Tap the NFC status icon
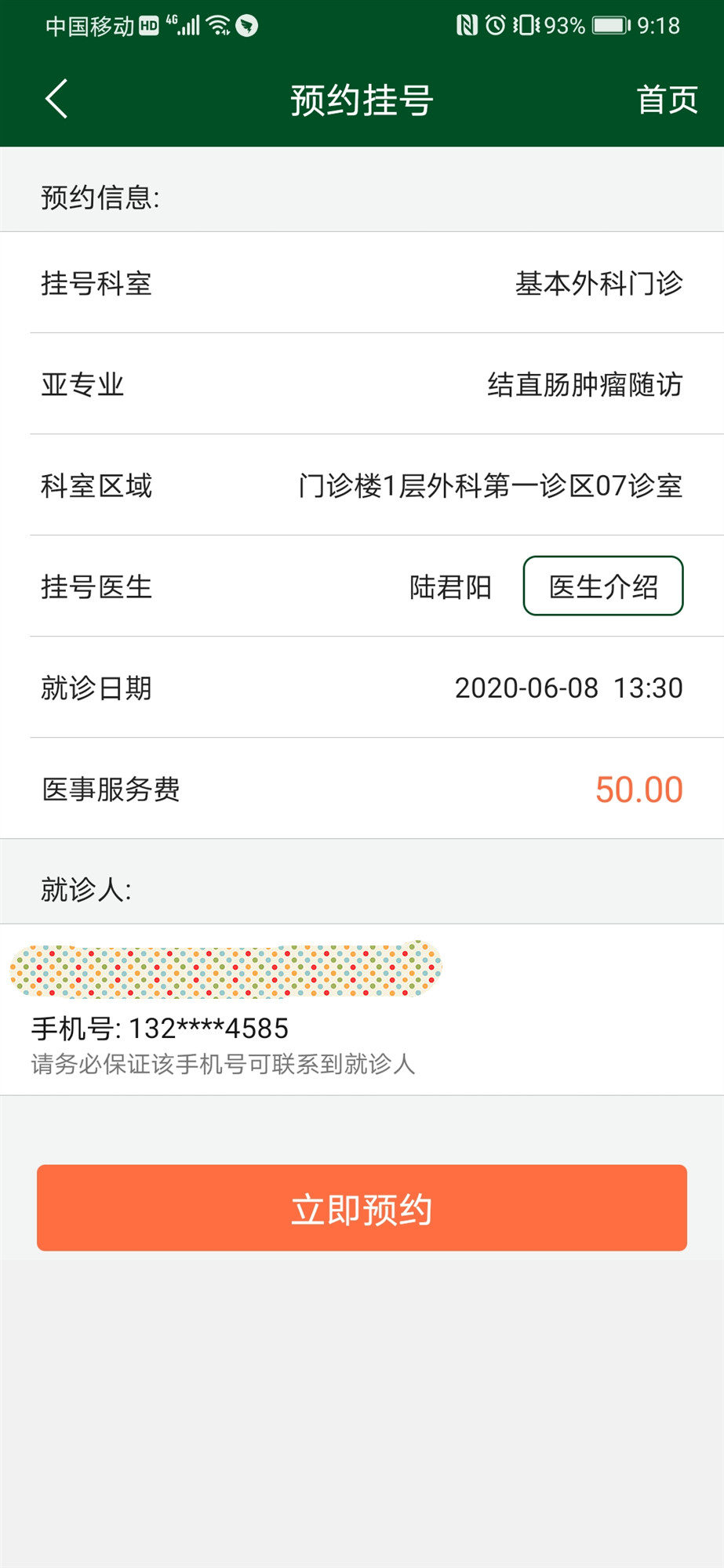 tap(467, 26)
